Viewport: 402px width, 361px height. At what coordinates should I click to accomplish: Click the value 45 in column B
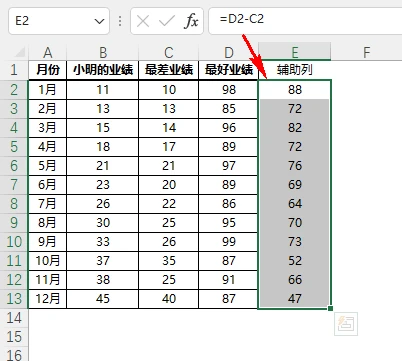coord(103,299)
